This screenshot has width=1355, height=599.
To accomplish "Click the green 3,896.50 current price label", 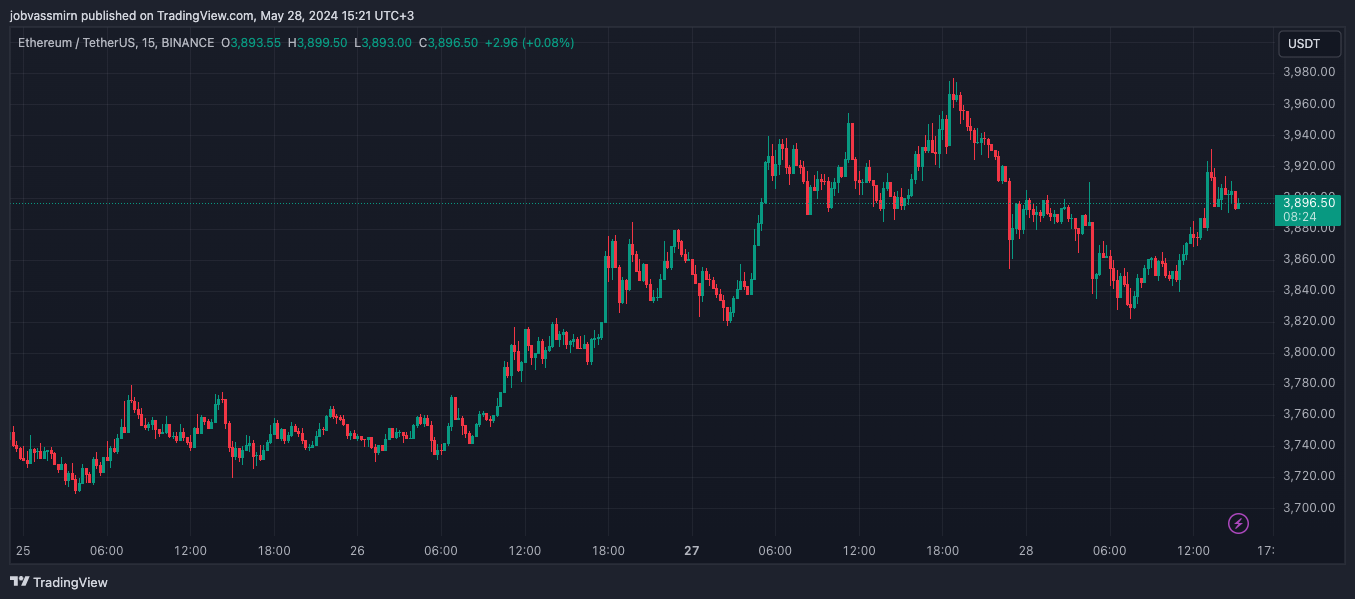I will click(x=1308, y=202).
